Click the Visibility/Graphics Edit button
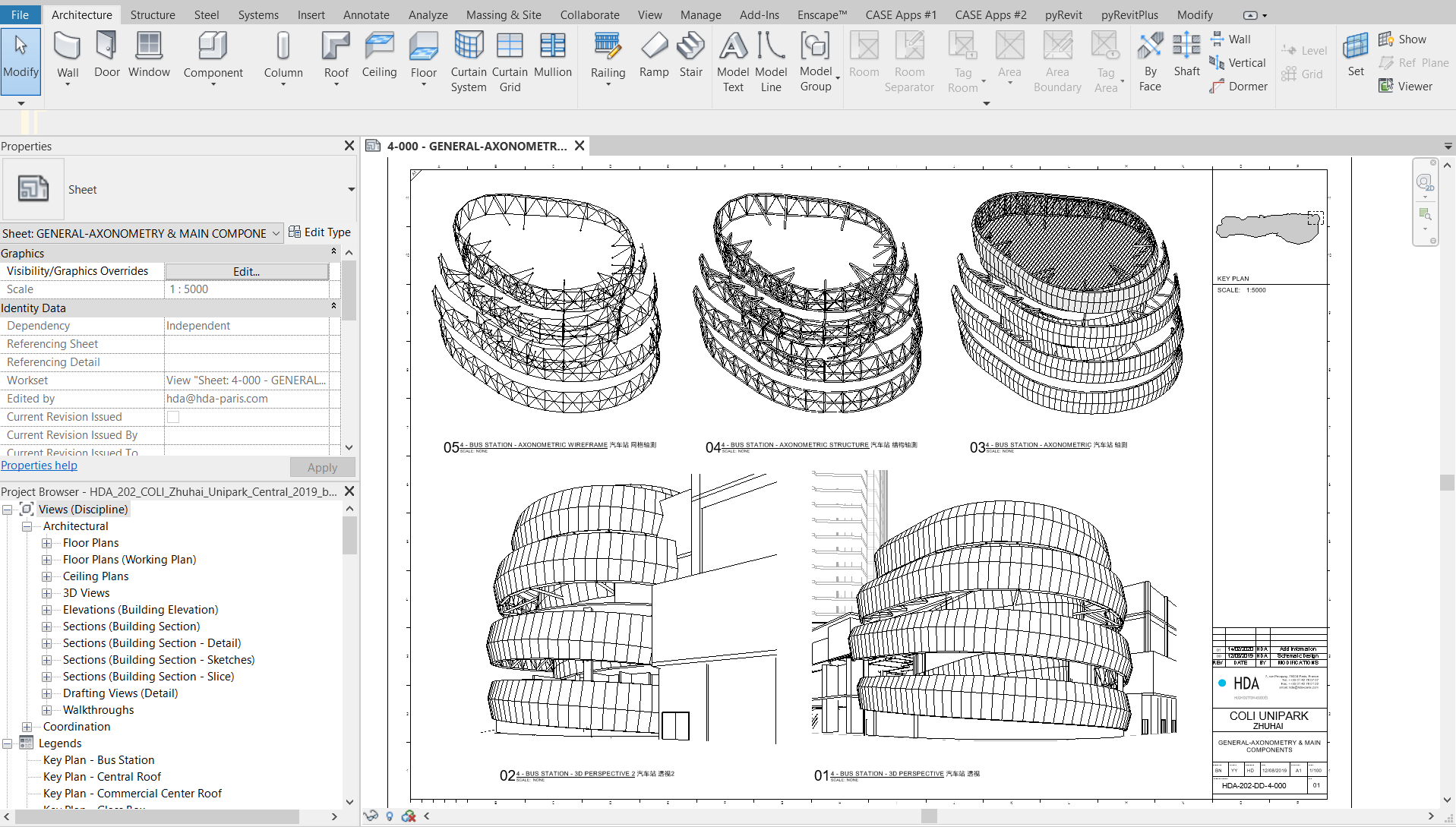 (x=246, y=271)
